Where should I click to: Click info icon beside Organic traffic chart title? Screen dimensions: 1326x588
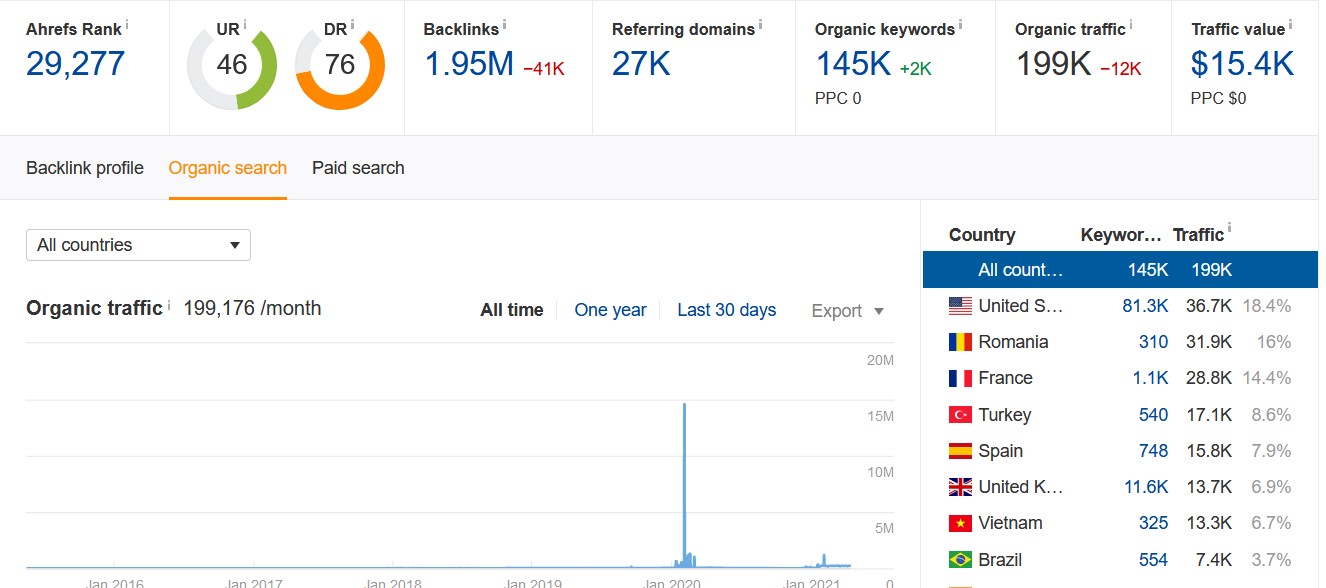169,304
